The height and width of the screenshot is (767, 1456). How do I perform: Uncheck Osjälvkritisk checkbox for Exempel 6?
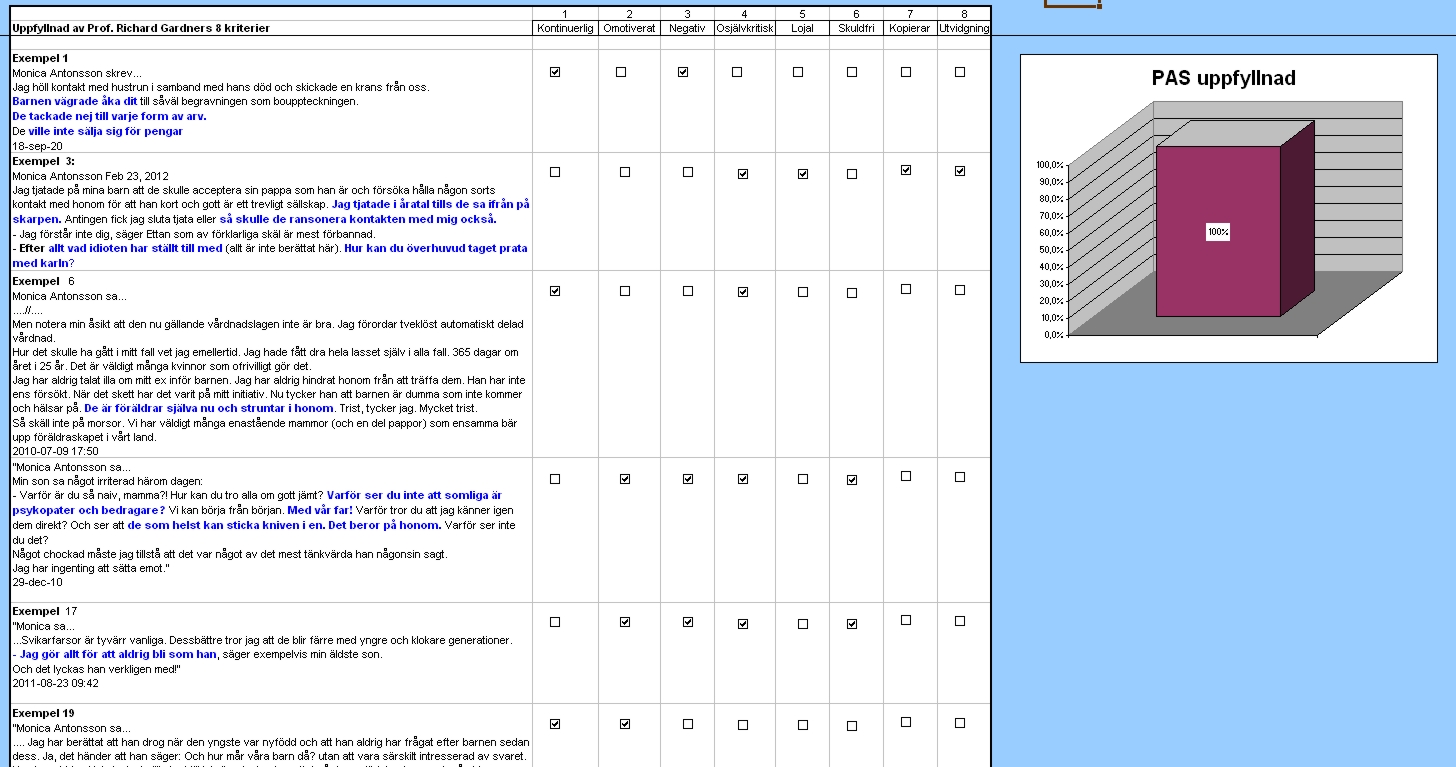coord(743,292)
